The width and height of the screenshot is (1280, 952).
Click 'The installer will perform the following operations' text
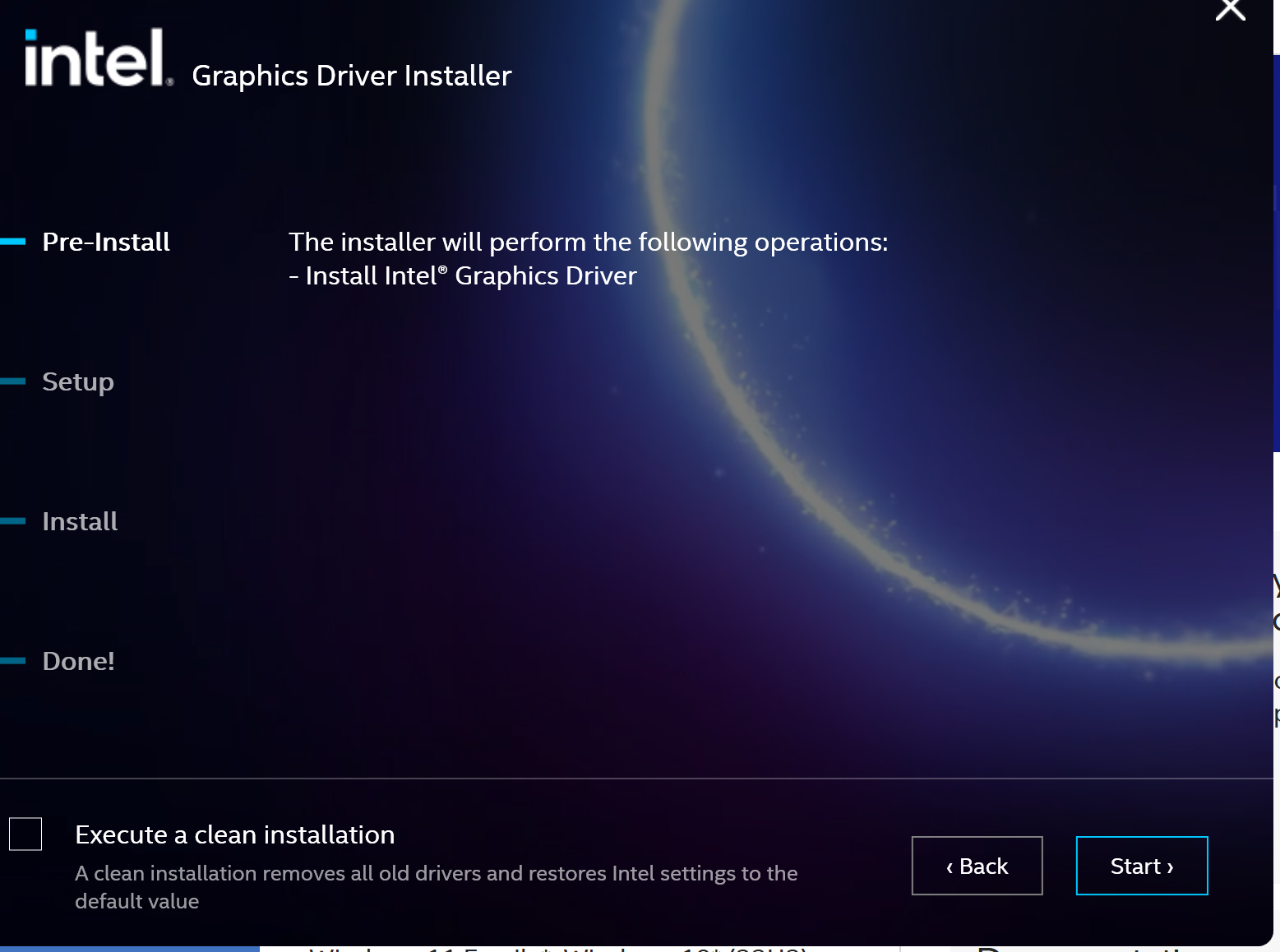(589, 242)
